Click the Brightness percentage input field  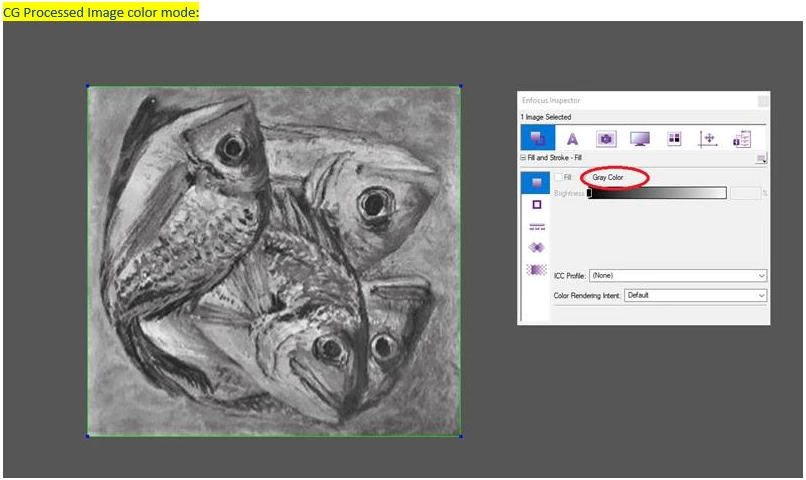click(x=745, y=193)
